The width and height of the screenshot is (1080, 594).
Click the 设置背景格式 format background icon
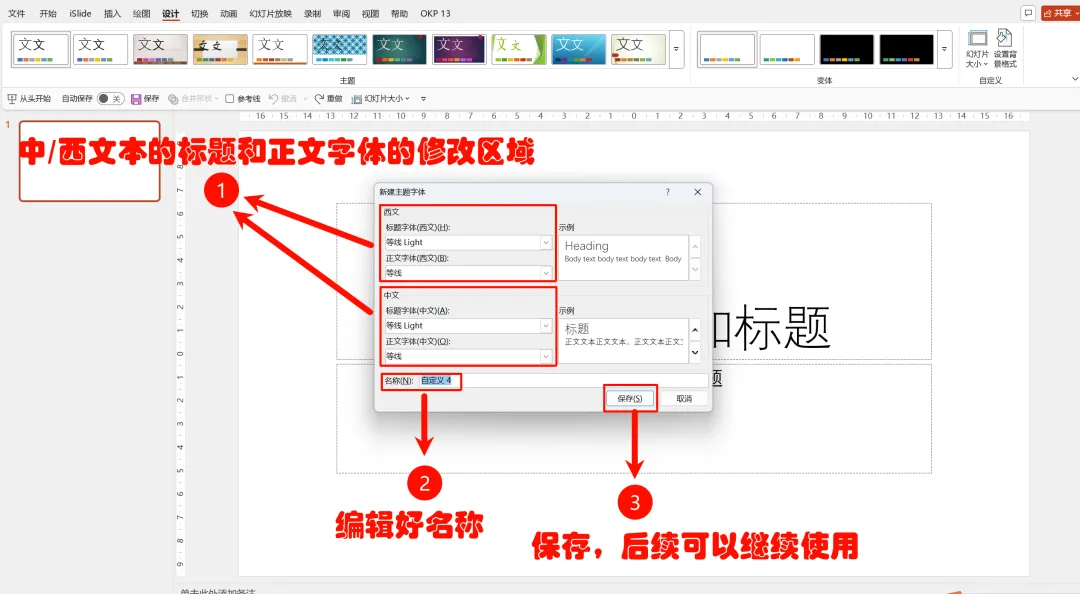[1005, 49]
